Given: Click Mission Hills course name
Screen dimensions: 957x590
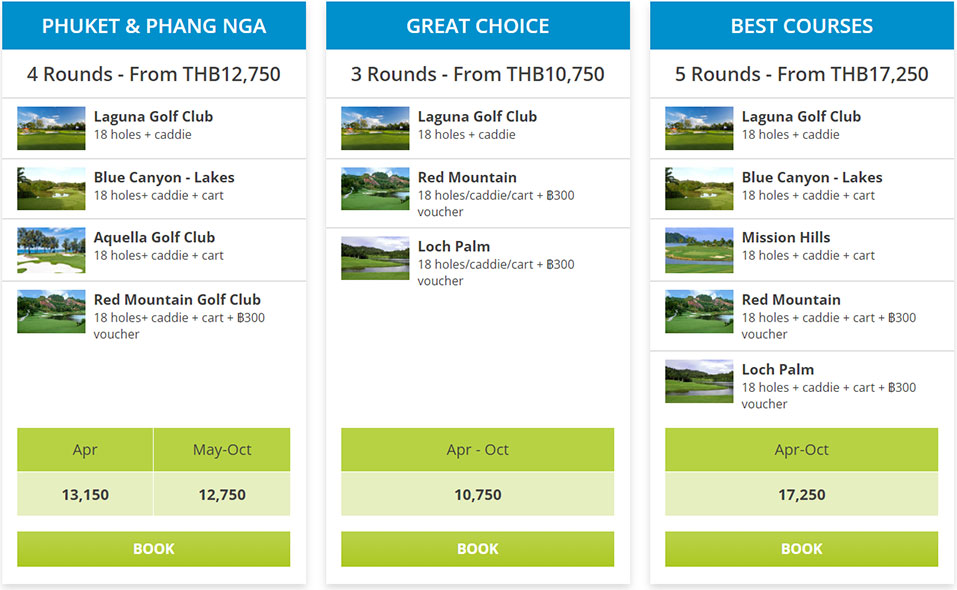Looking at the screenshot, I should (x=786, y=237).
